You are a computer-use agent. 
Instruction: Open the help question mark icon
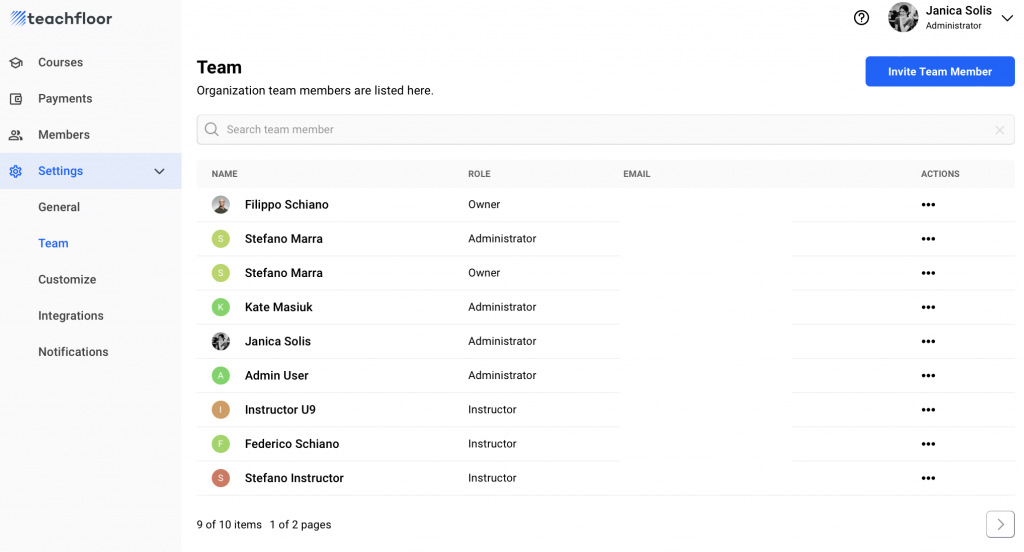861,18
